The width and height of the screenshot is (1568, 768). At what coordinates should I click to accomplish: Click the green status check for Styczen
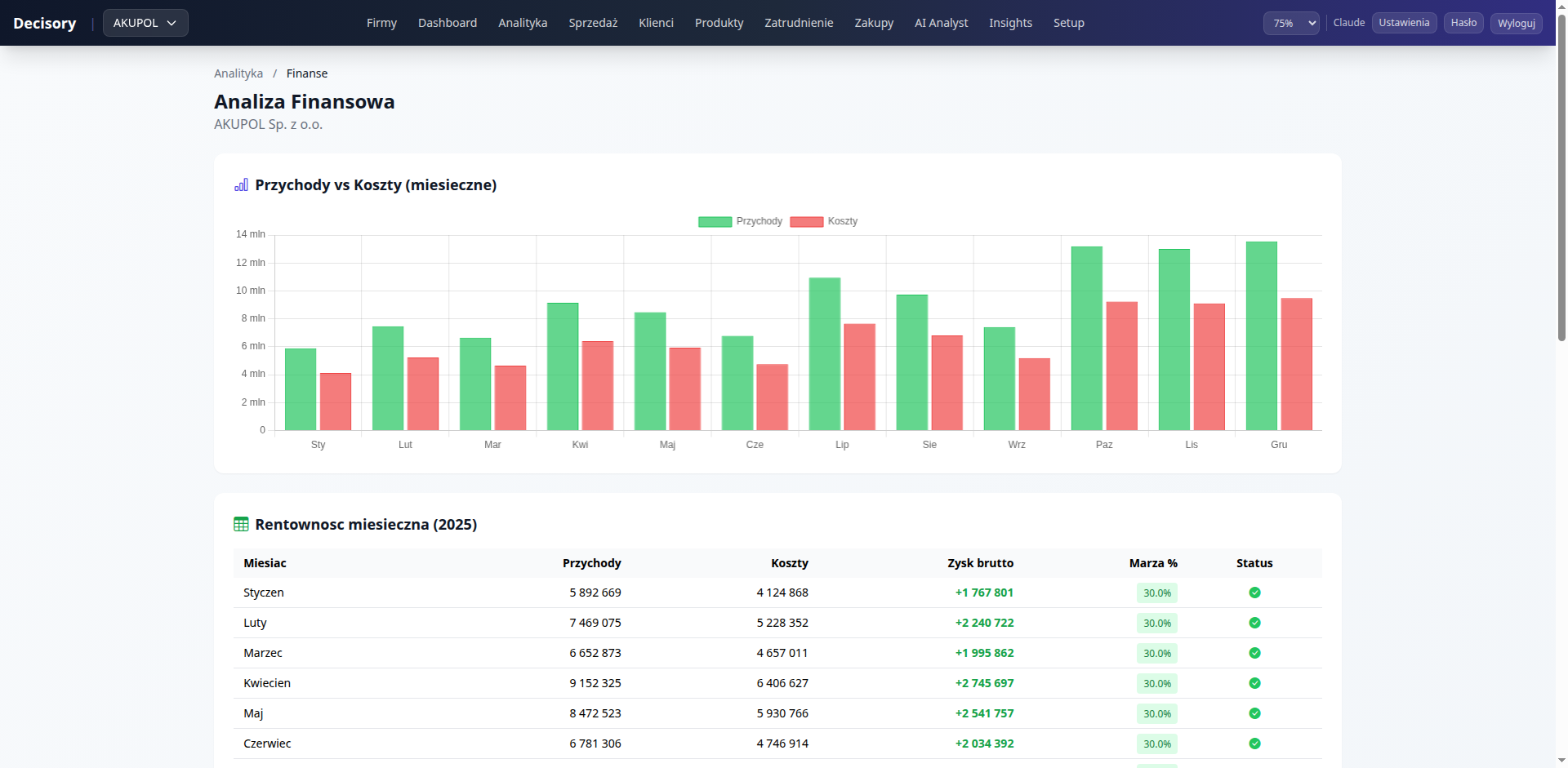point(1254,593)
